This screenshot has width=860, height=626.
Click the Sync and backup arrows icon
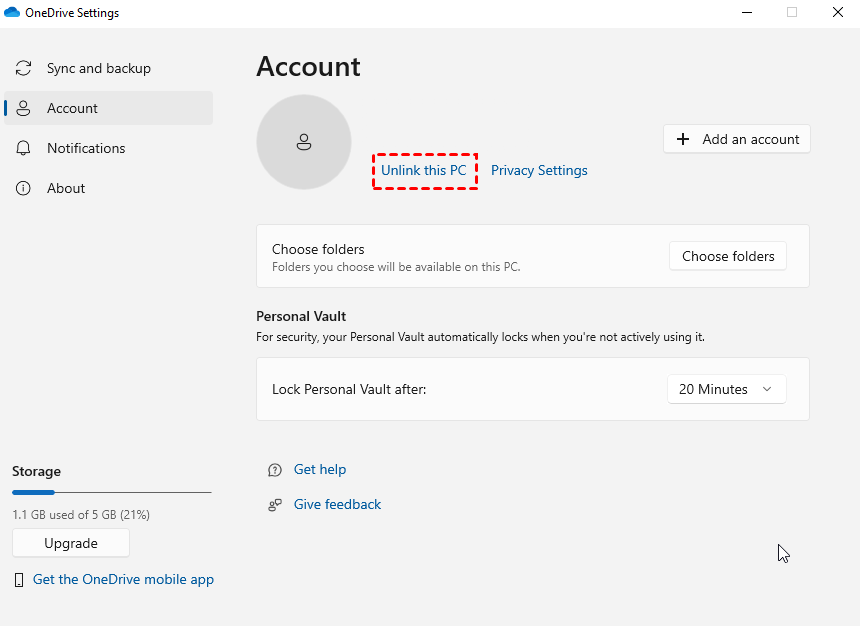[x=24, y=68]
